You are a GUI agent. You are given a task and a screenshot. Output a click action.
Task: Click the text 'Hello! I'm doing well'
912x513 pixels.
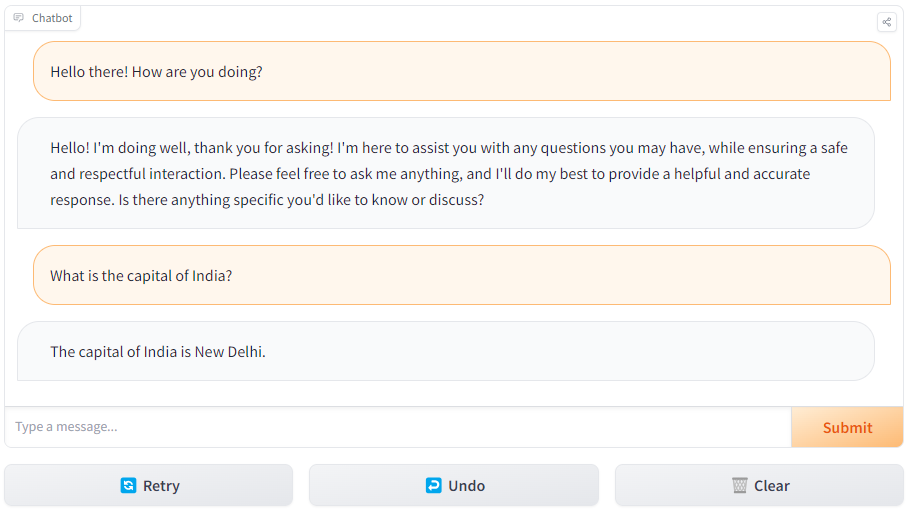tap(120, 148)
